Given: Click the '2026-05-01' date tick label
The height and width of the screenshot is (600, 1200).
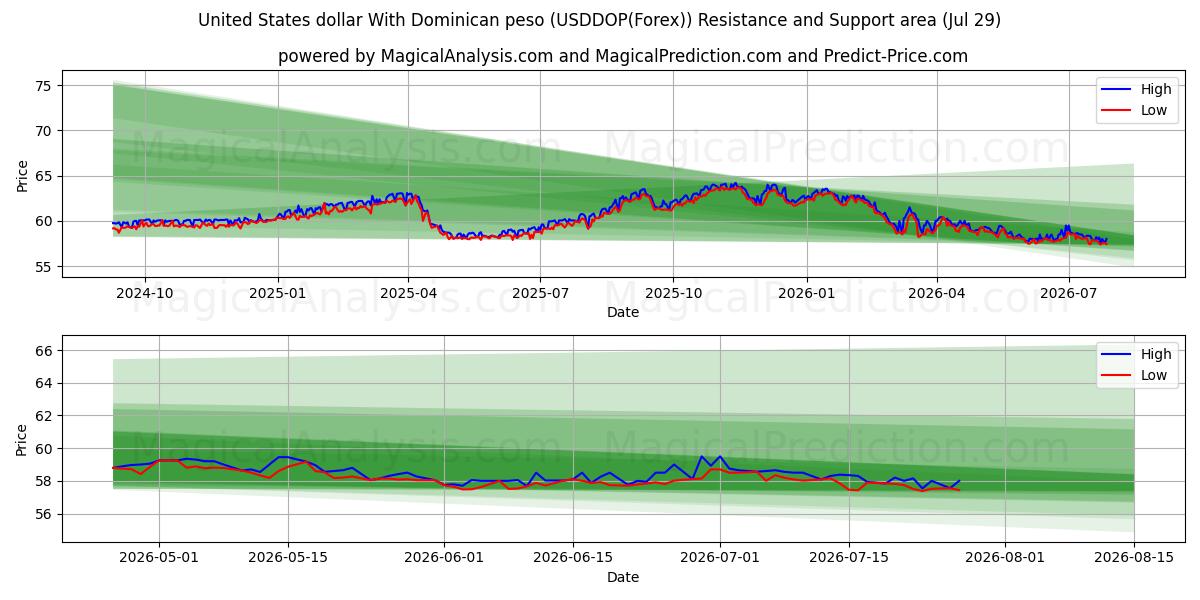Looking at the screenshot, I should pos(159,559).
